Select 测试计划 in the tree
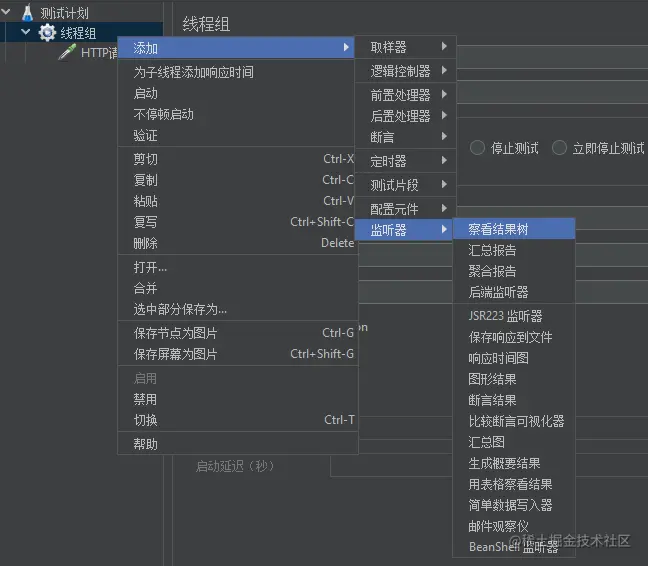Image resolution: width=648 pixels, height=566 pixels. pos(64,13)
